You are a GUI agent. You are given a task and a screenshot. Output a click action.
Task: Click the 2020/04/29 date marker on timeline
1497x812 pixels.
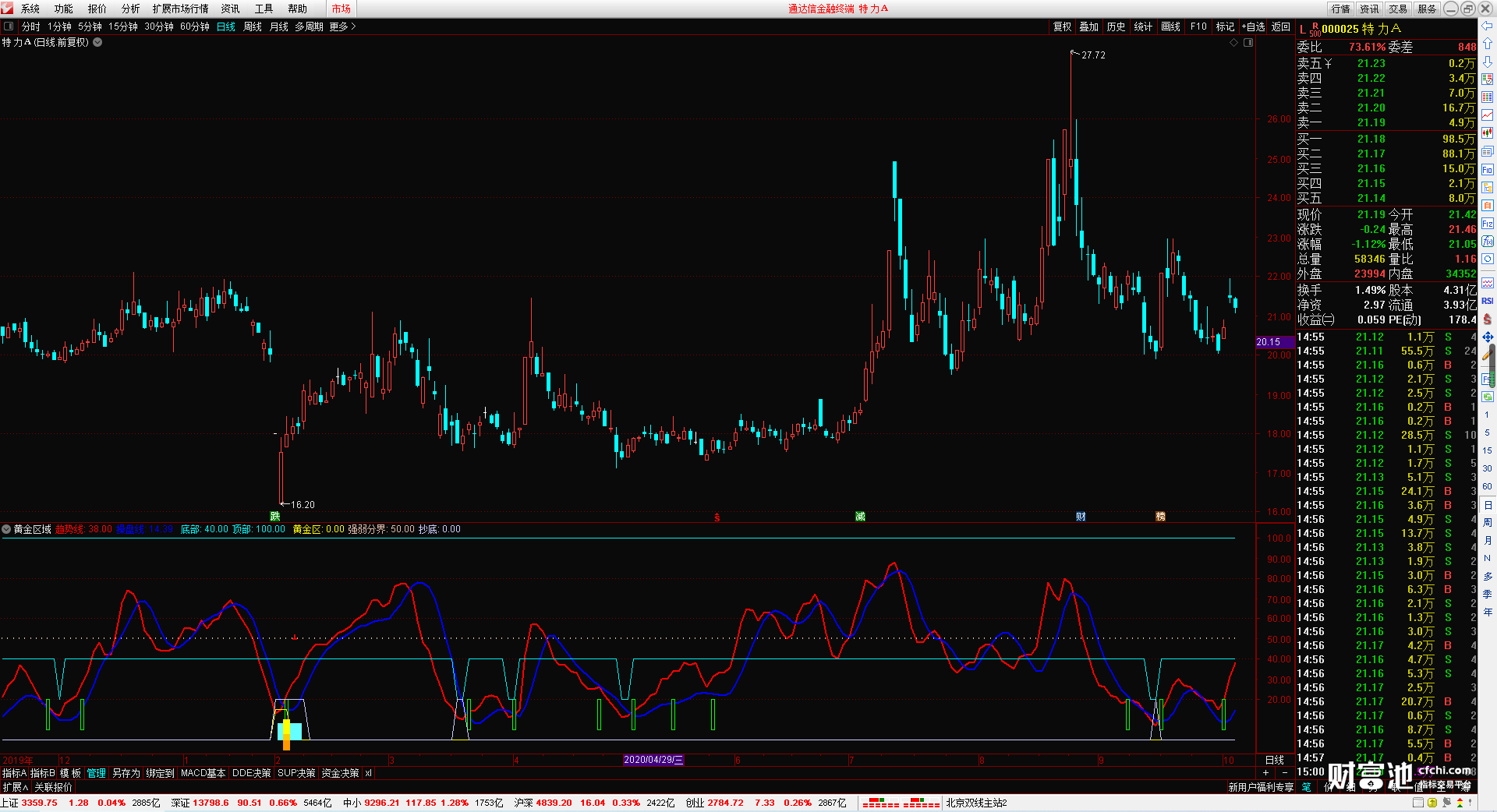point(653,760)
